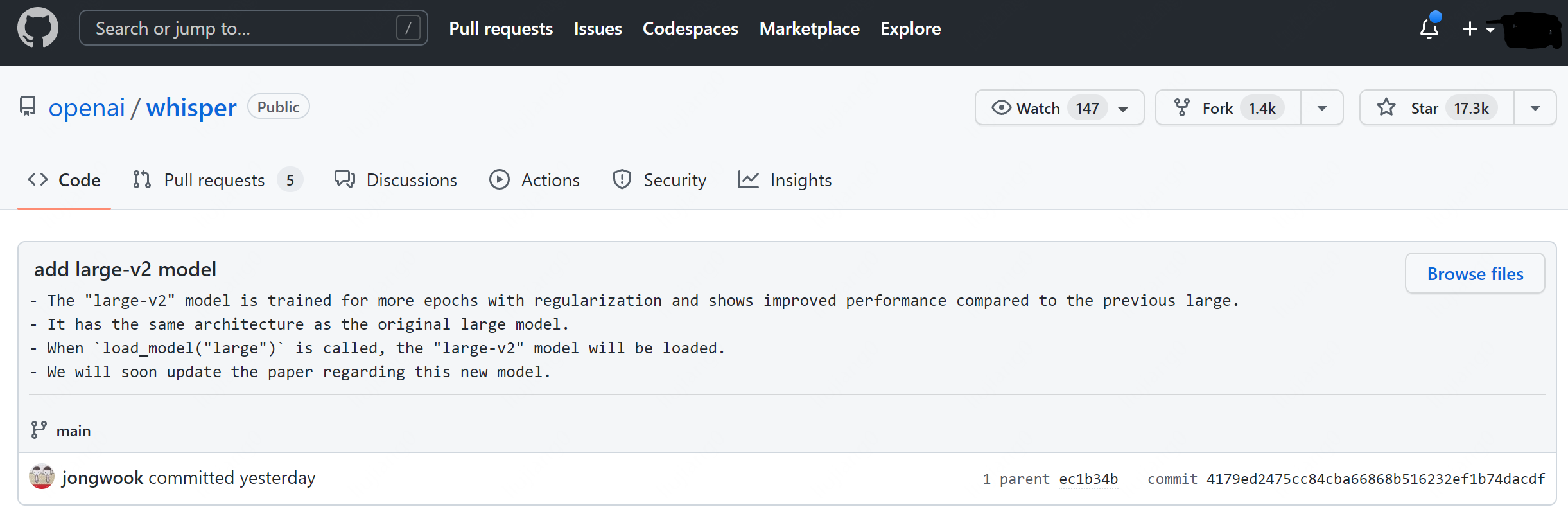Open Issues in the top navigation
The width and height of the screenshot is (1568, 514).
(598, 29)
